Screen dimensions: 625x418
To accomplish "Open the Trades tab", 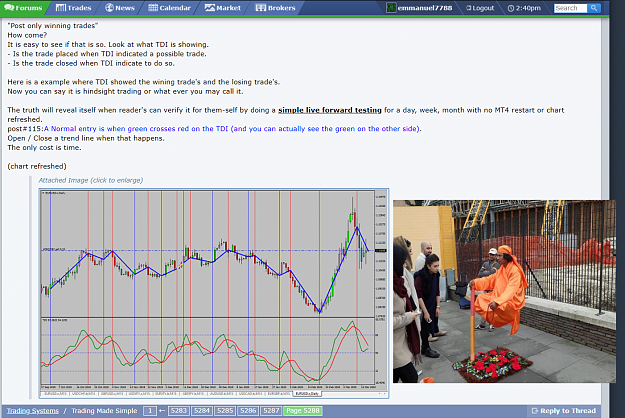I will [x=73, y=8].
